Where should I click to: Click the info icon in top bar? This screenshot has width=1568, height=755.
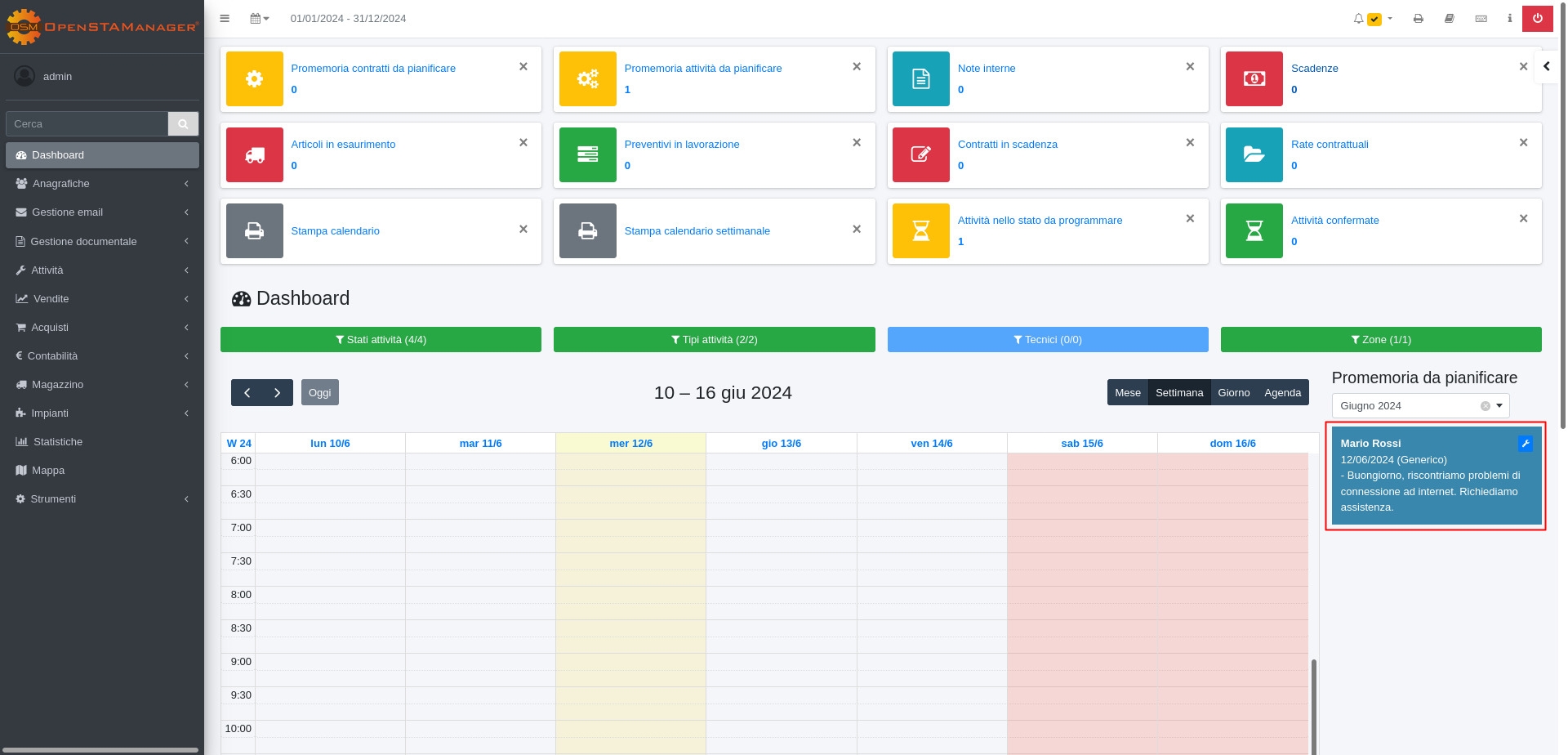(x=1509, y=18)
